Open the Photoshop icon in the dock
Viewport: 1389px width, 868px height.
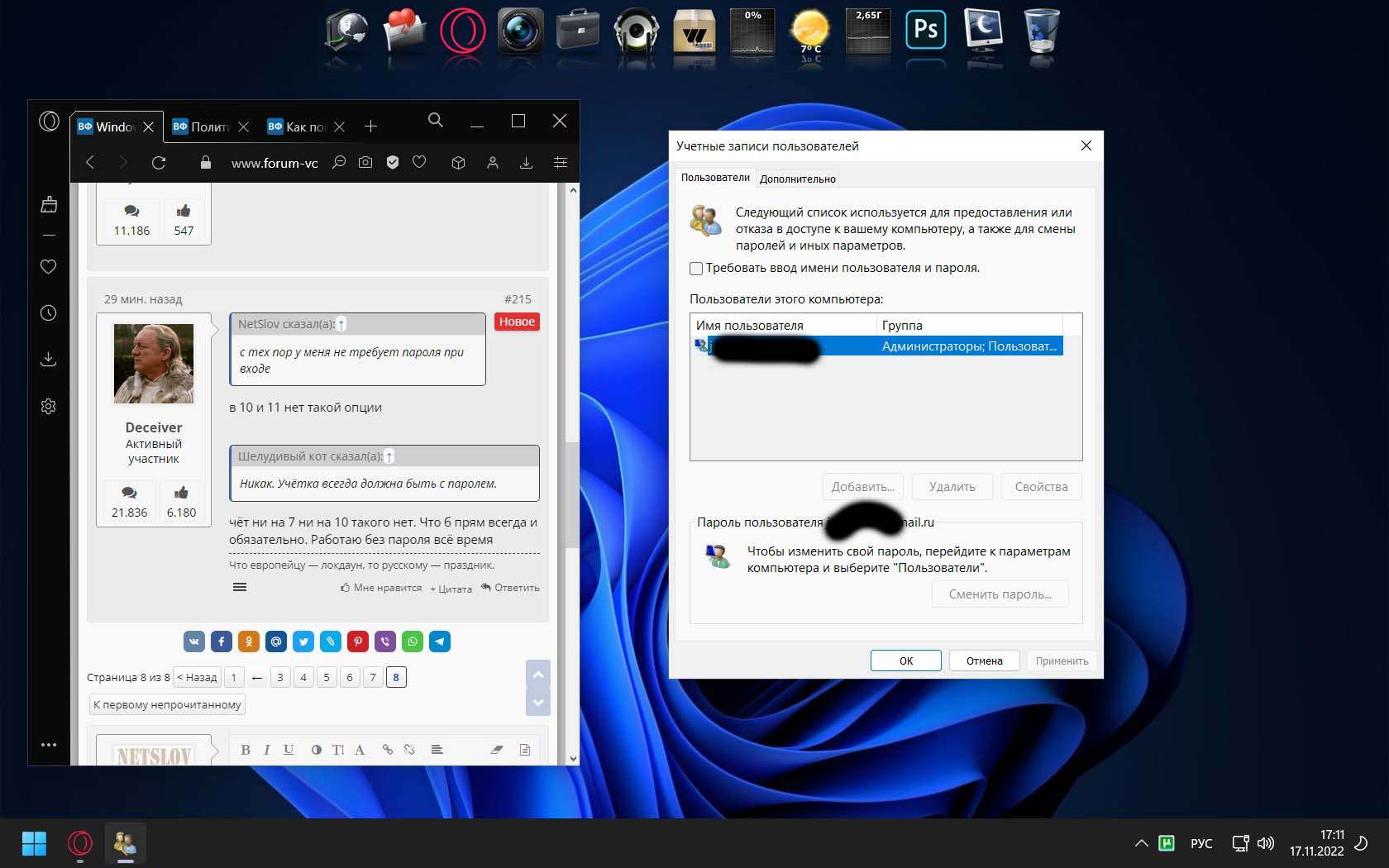click(x=925, y=31)
